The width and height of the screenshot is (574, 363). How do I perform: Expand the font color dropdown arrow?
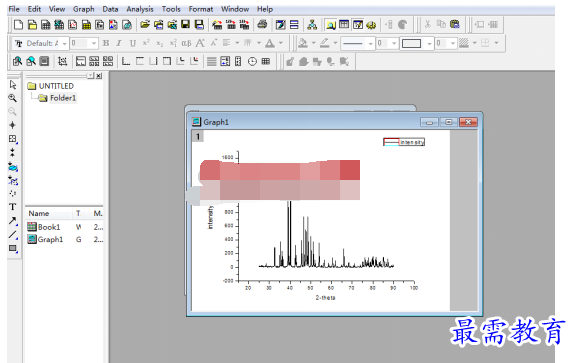pos(281,43)
